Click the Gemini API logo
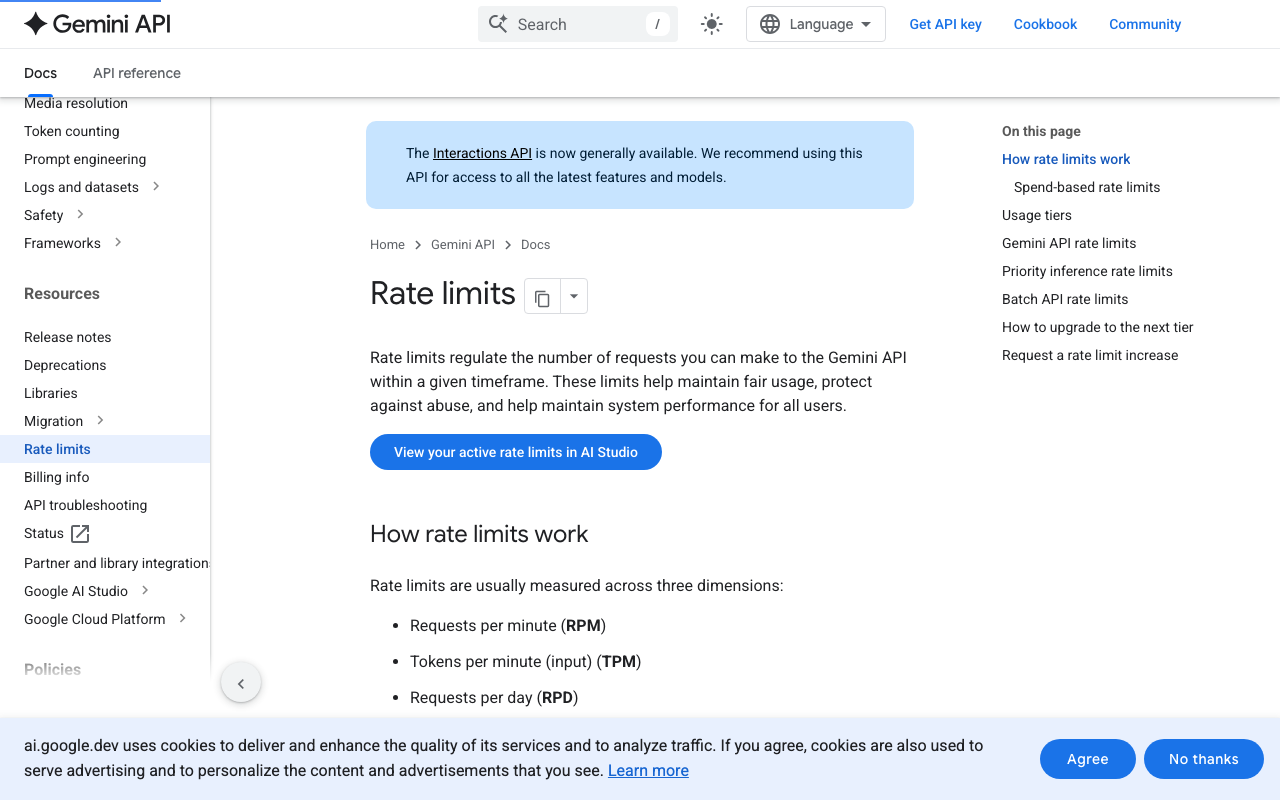Image resolution: width=1280 pixels, height=800 pixels. tap(97, 24)
